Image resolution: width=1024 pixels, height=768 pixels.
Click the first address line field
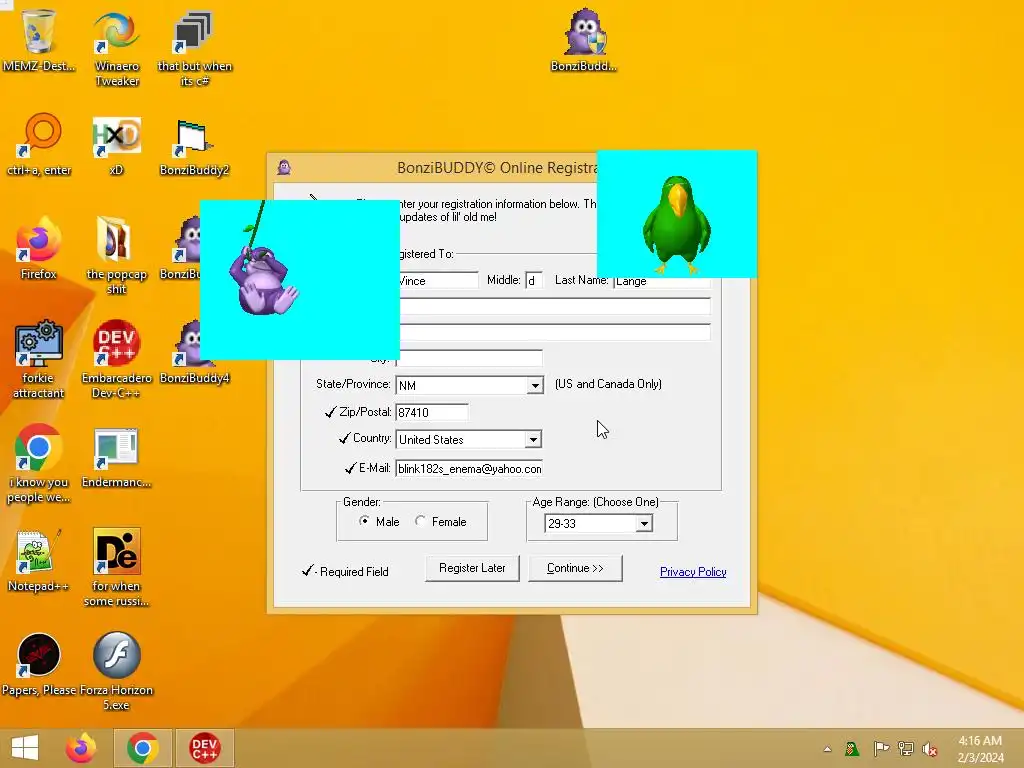(555, 306)
